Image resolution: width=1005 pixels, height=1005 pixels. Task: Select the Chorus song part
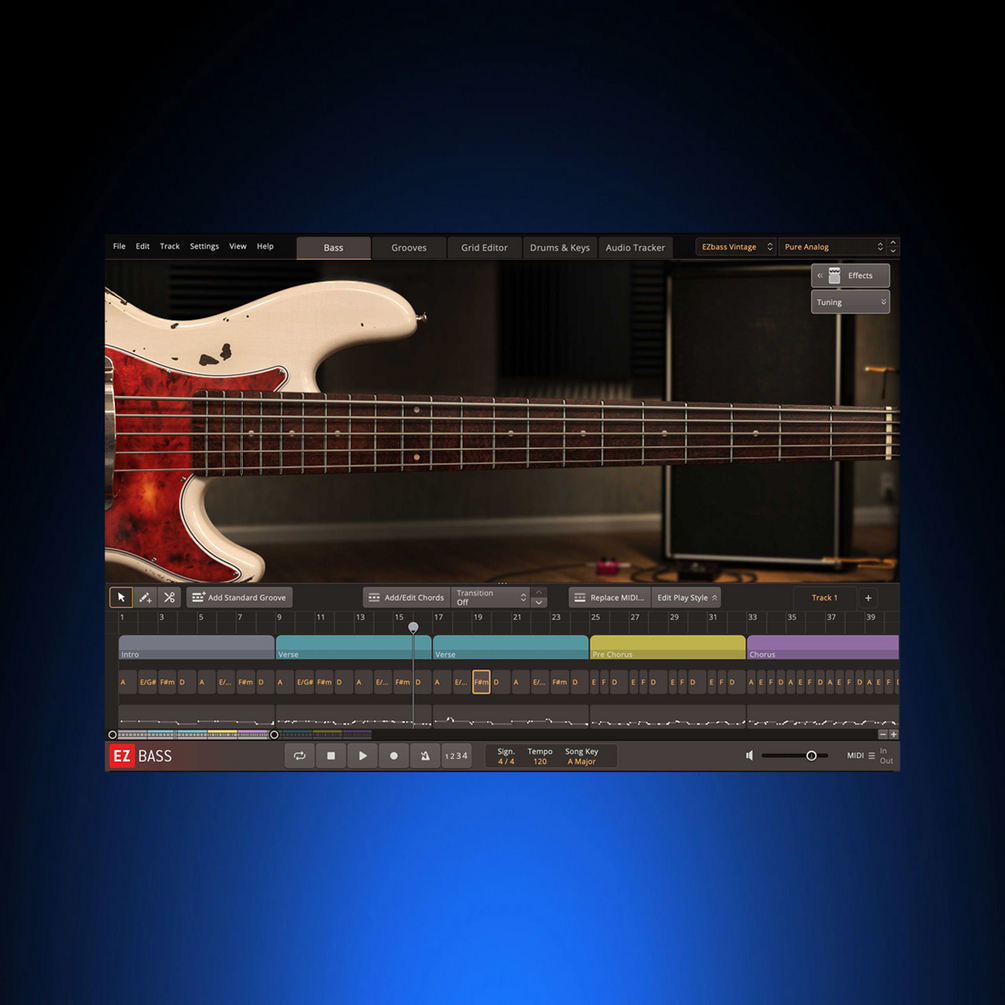[823, 647]
